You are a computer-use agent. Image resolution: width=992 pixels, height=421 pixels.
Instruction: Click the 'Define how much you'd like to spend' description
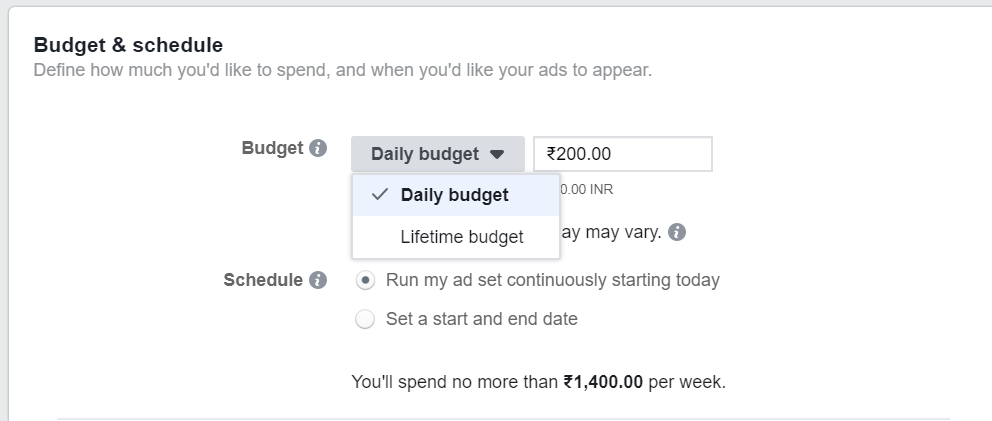[343, 70]
